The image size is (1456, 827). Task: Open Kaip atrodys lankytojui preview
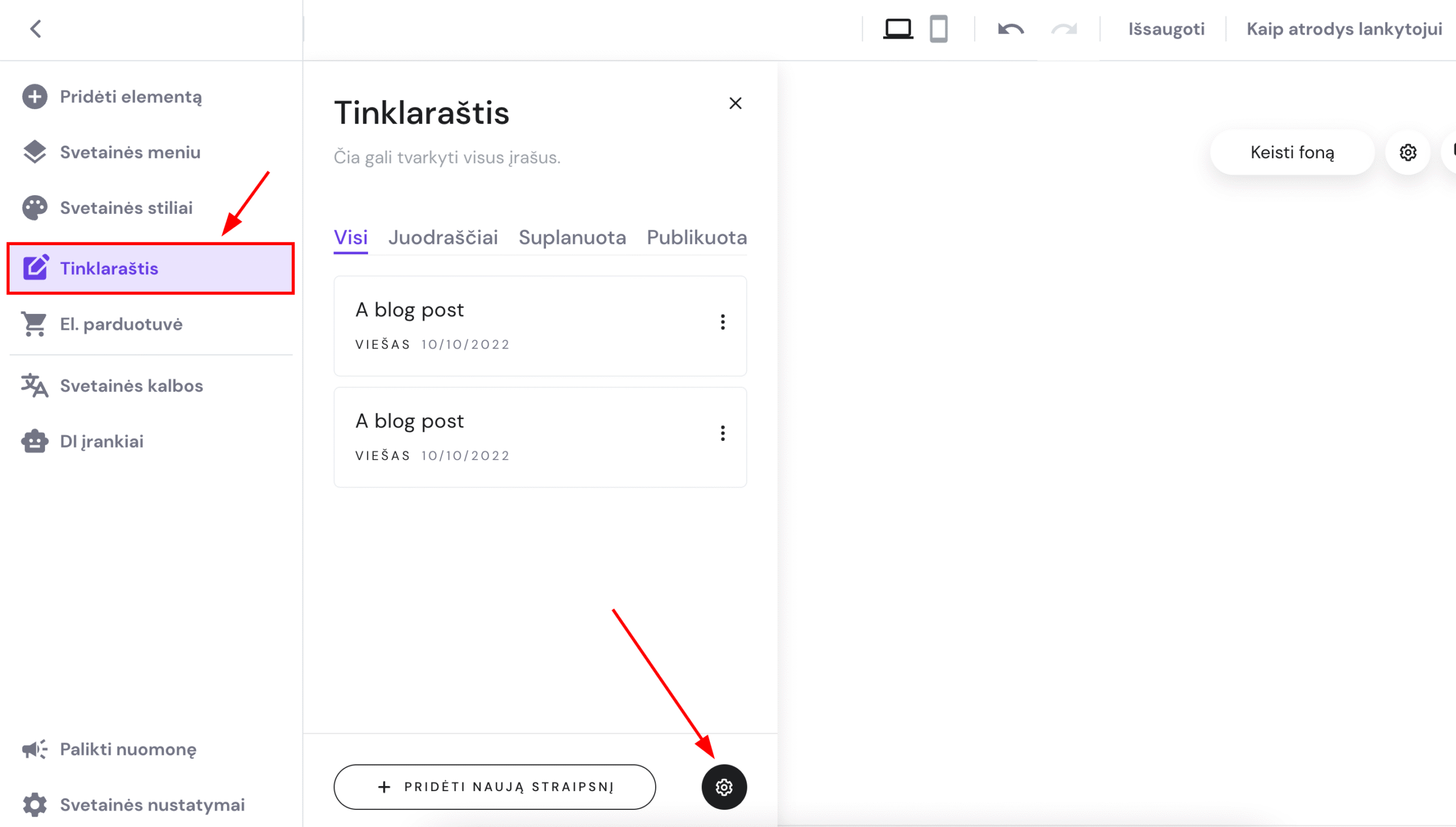pos(1343,28)
